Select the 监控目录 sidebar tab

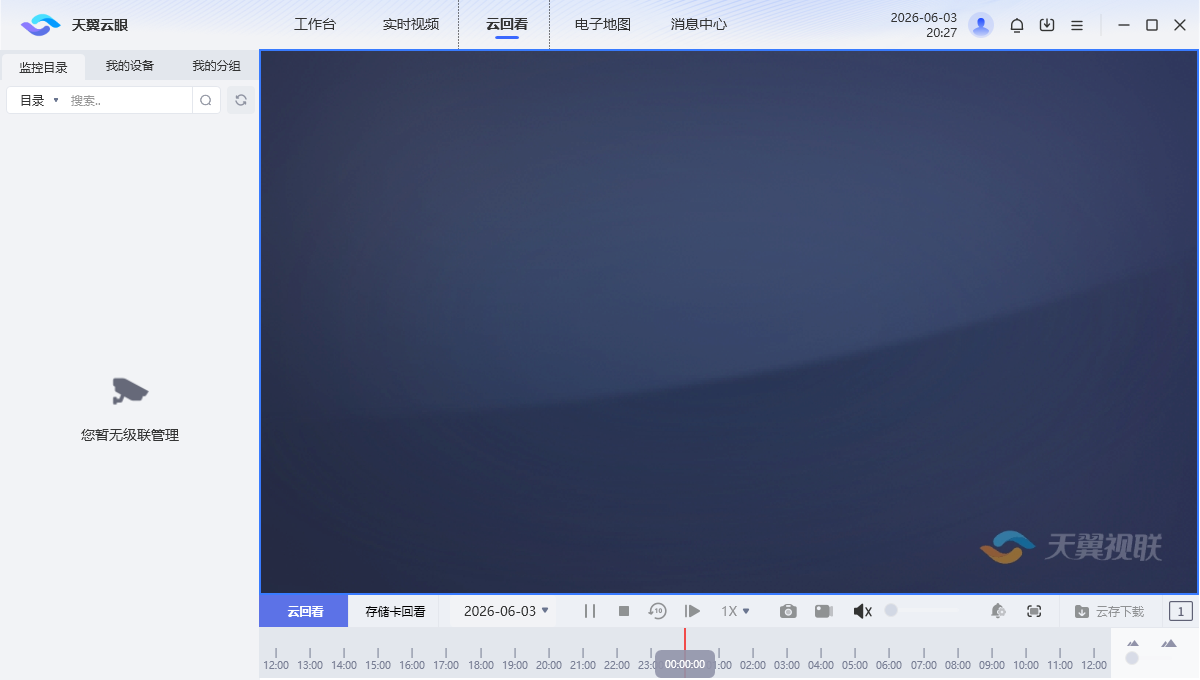[43, 67]
